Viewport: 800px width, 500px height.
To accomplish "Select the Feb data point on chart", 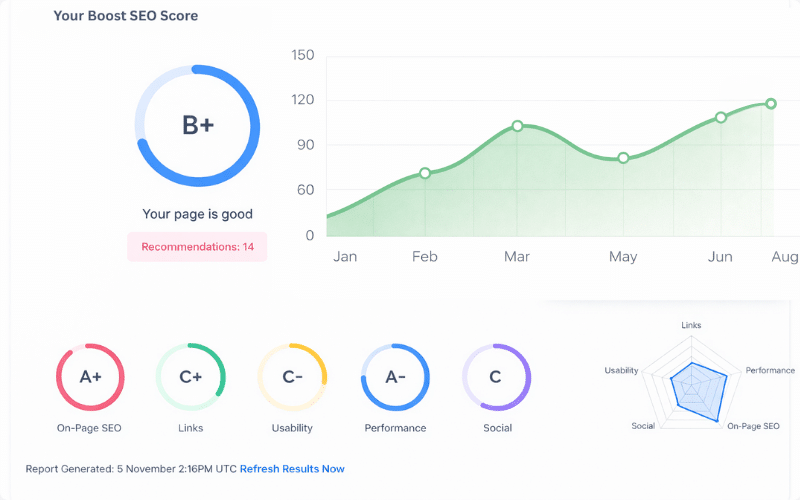I will (x=425, y=173).
